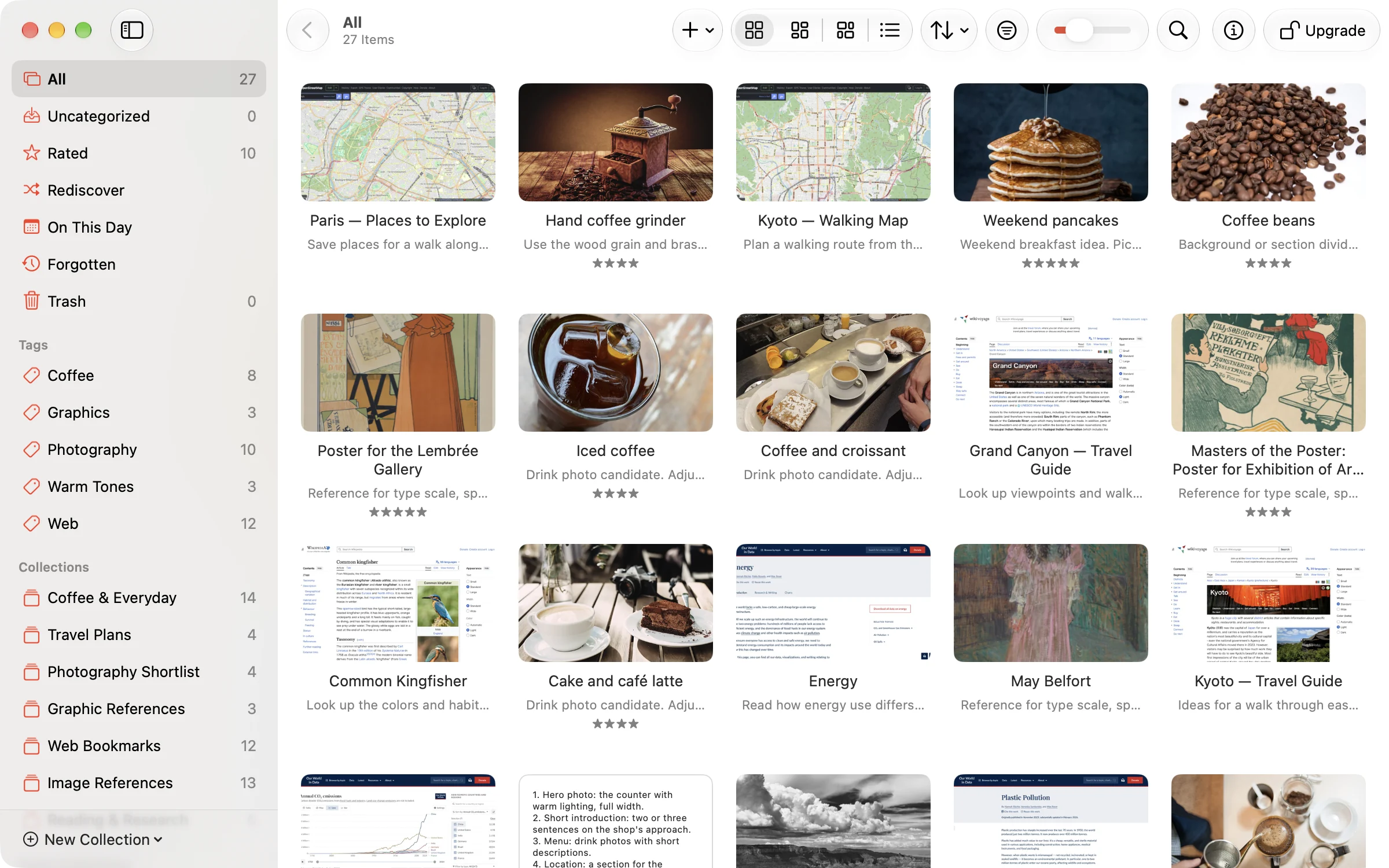1389x868 pixels.
Task: Click the Coffee beans star rating
Action: (x=1268, y=263)
